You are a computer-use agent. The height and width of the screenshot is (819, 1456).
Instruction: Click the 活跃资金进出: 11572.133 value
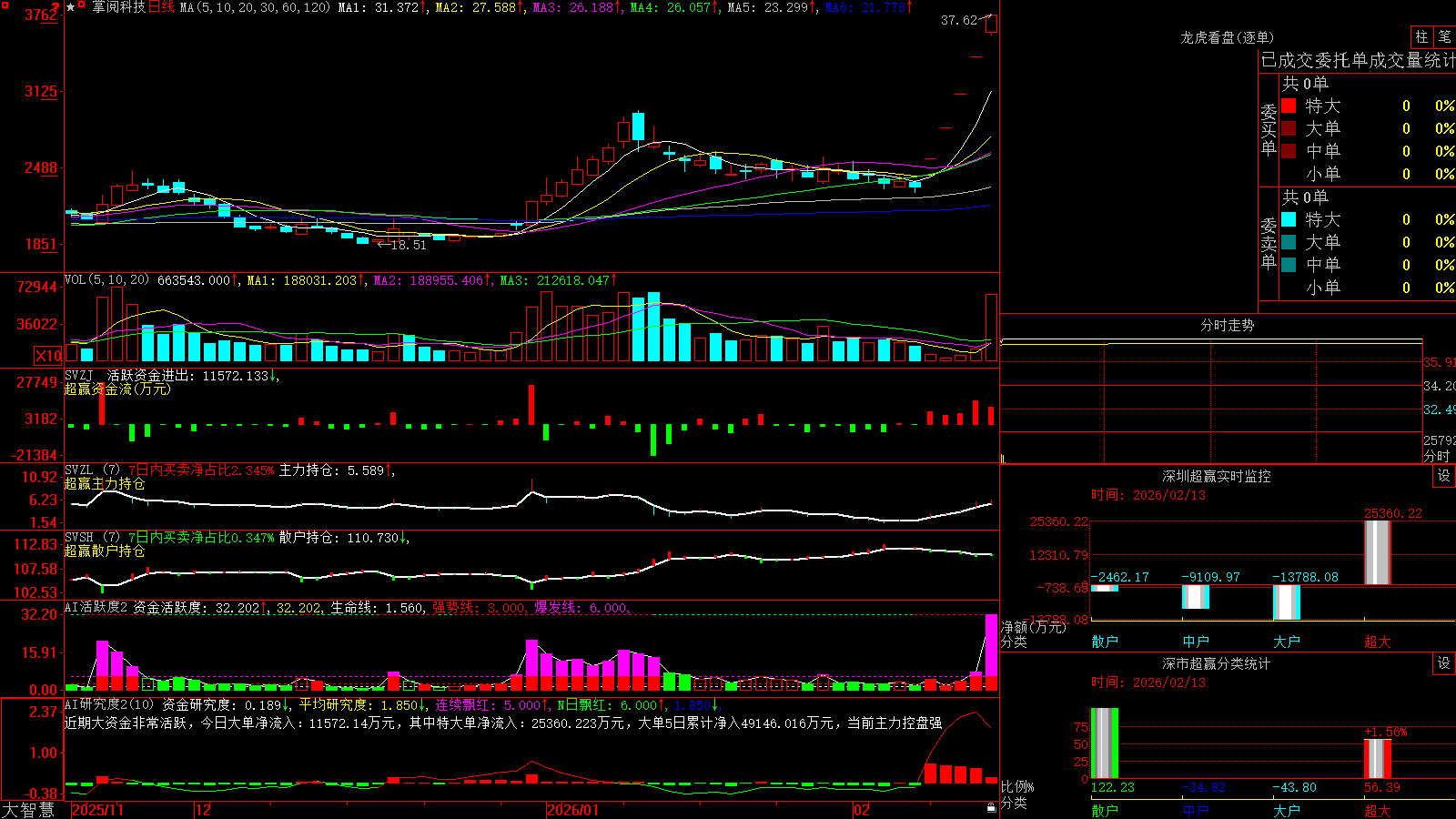[x=188, y=376]
